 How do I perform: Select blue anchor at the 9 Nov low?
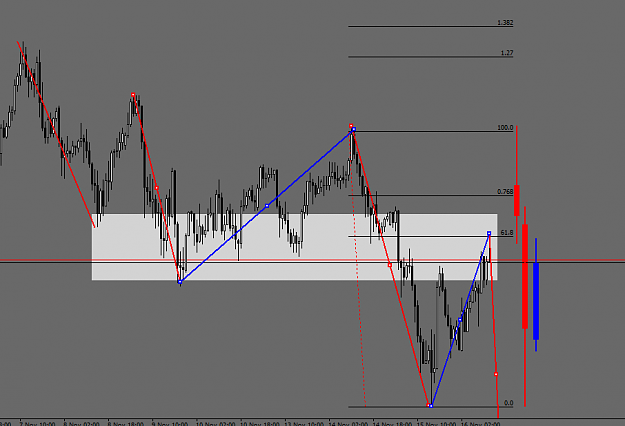point(180,282)
